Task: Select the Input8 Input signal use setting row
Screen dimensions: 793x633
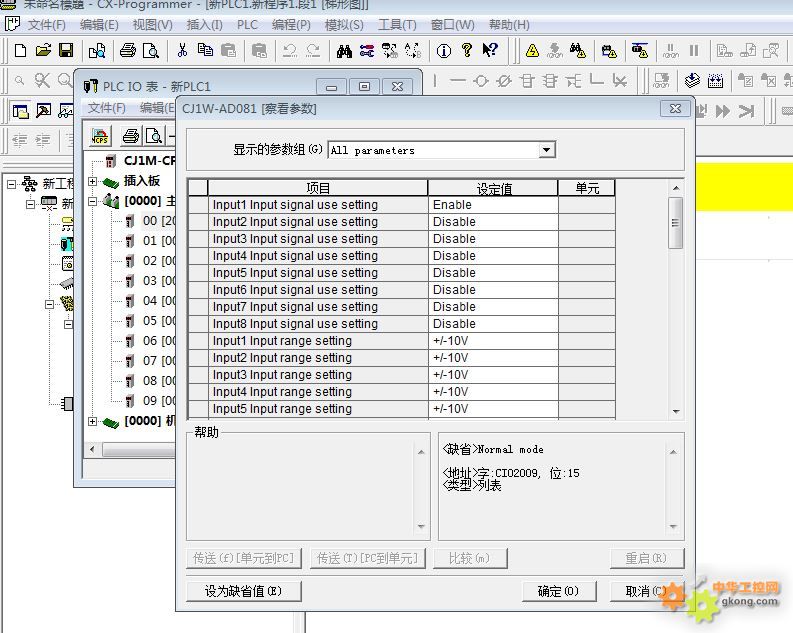Action: tap(402, 324)
